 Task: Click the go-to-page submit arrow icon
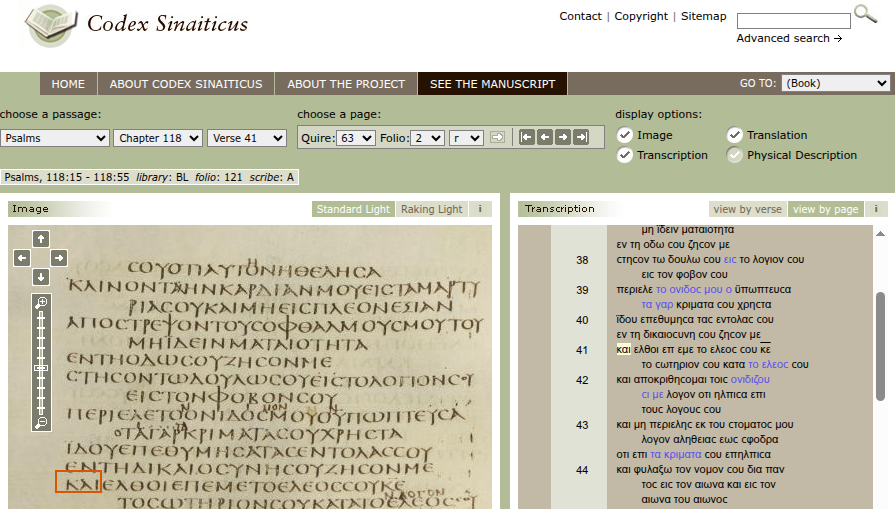pyautogui.click(x=498, y=138)
